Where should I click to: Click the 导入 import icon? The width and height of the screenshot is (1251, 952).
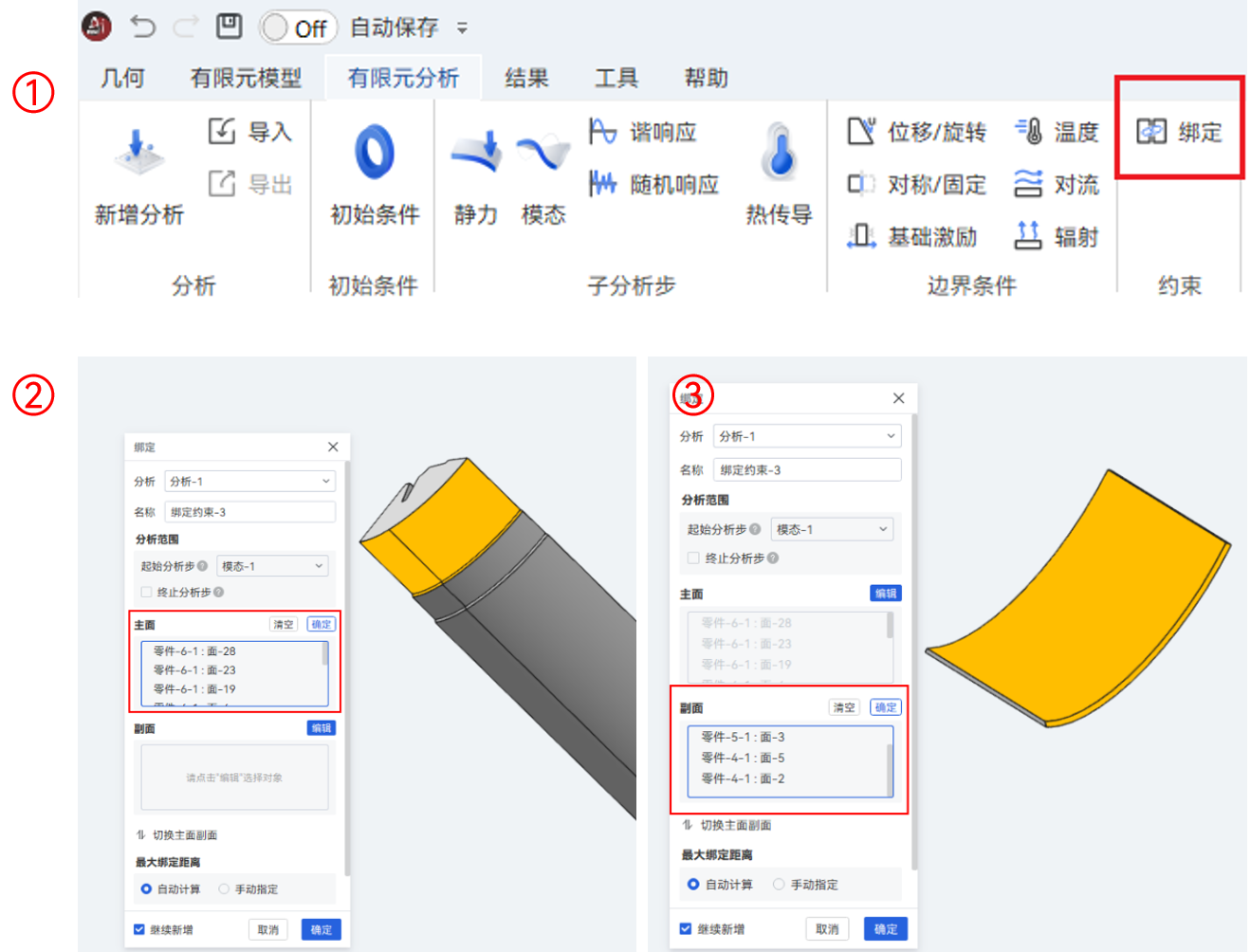221,131
